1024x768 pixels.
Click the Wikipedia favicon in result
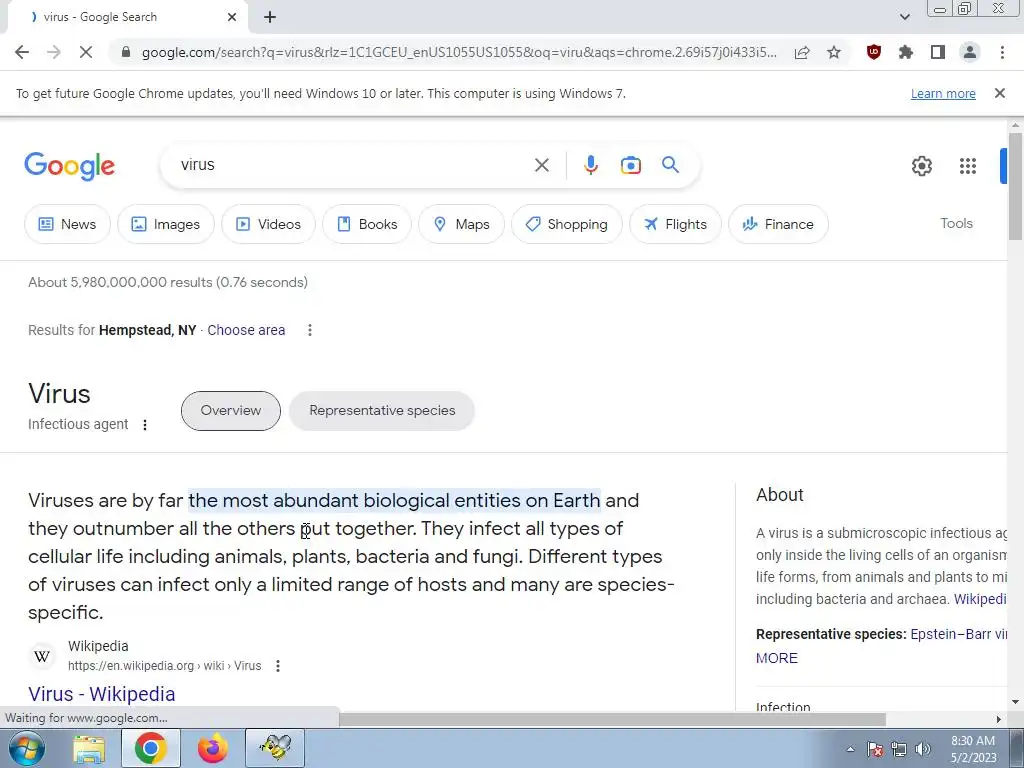pyautogui.click(x=42, y=656)
